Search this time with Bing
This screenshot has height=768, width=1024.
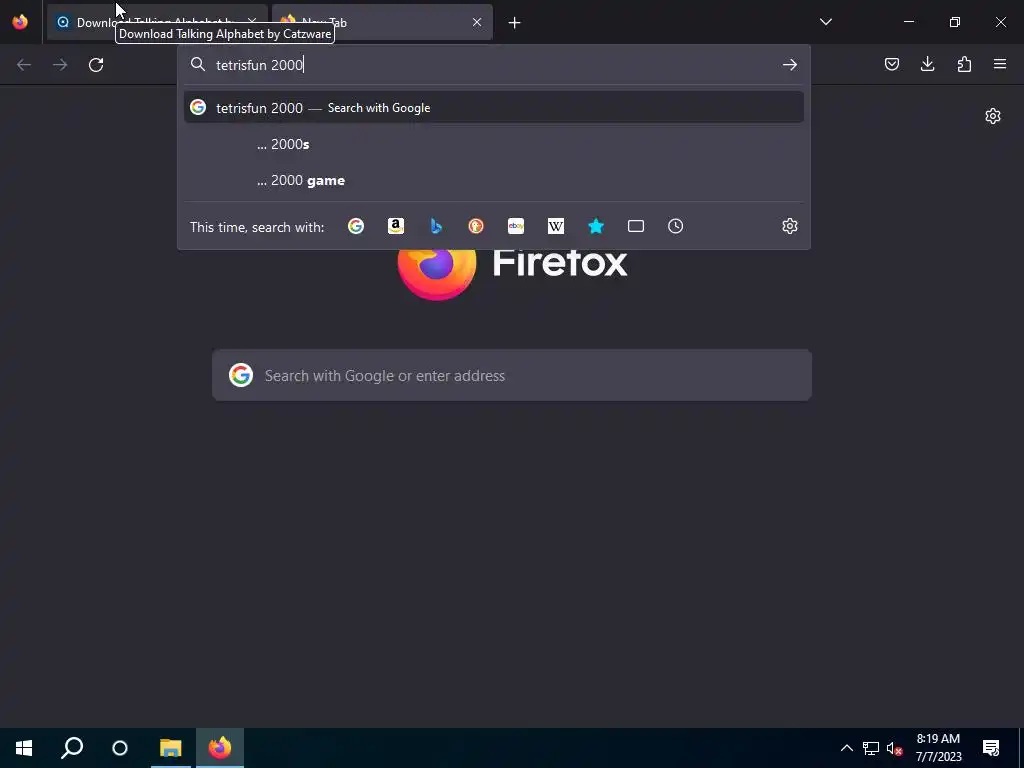click(x=436, y=226)
